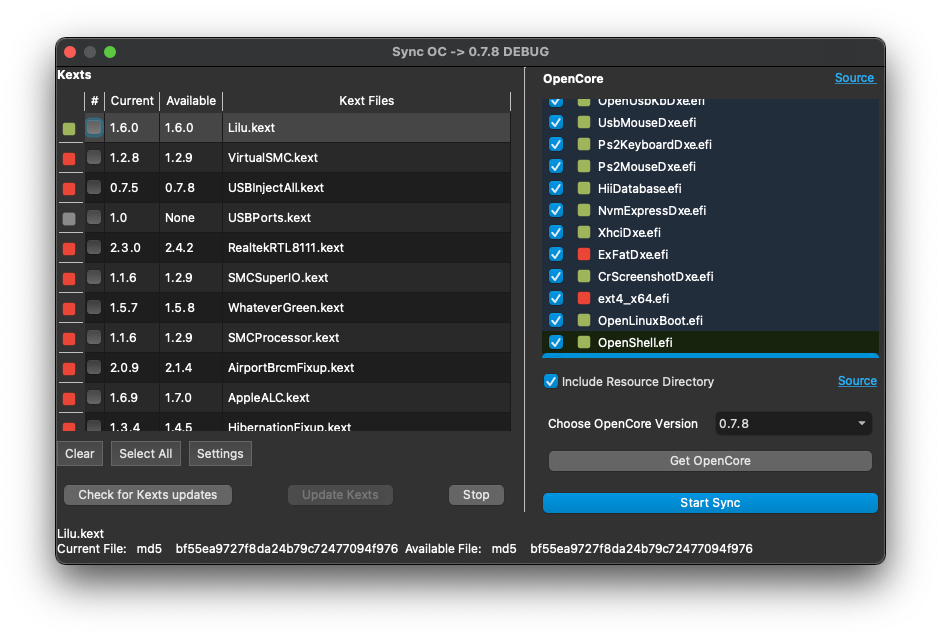Tick the checkbox for WhateverGreen.kext
The height and width of the screenshot is (638, 941).
tap(94, 307)
